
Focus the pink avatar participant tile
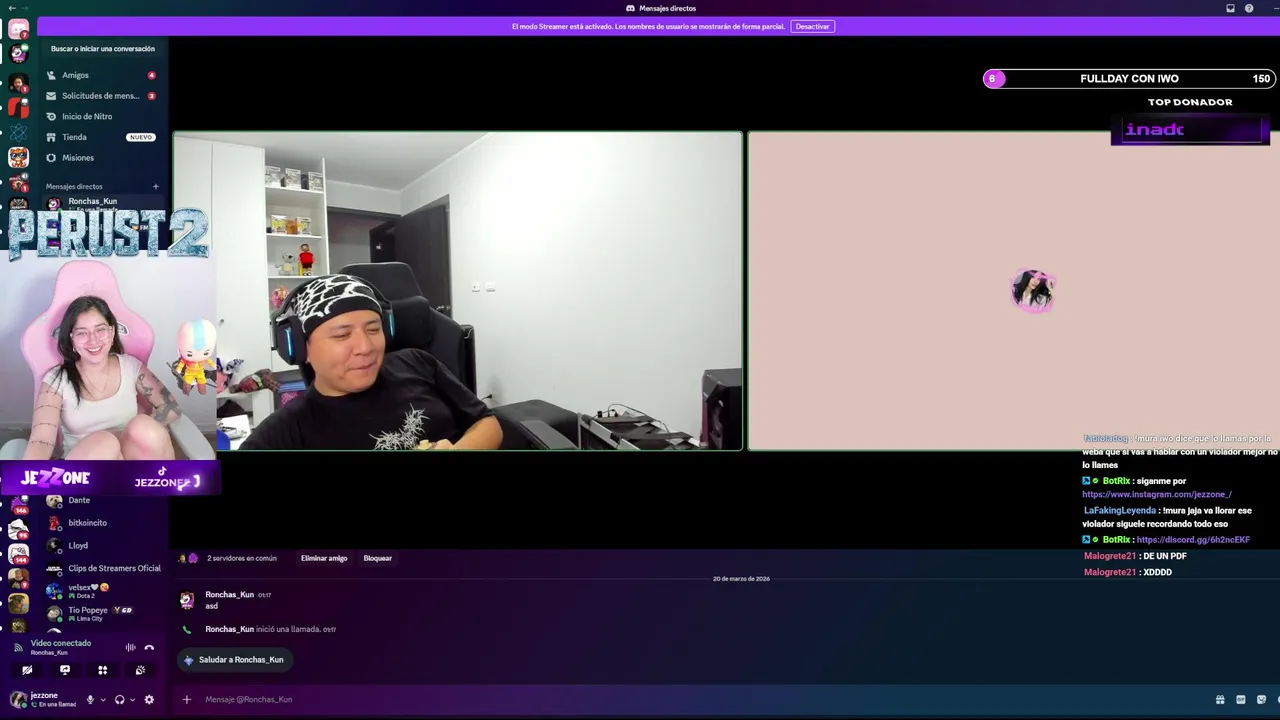[x=1014, y=291]
